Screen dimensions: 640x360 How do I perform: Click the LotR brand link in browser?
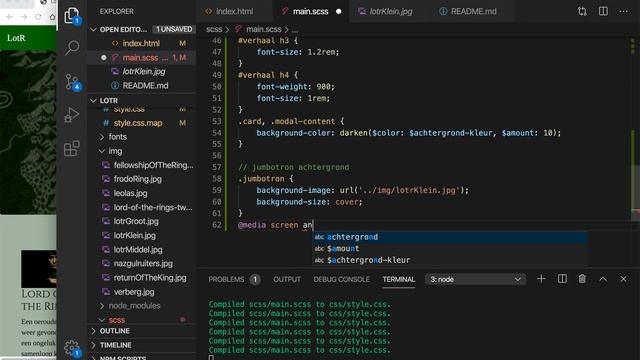coord(16,38)
